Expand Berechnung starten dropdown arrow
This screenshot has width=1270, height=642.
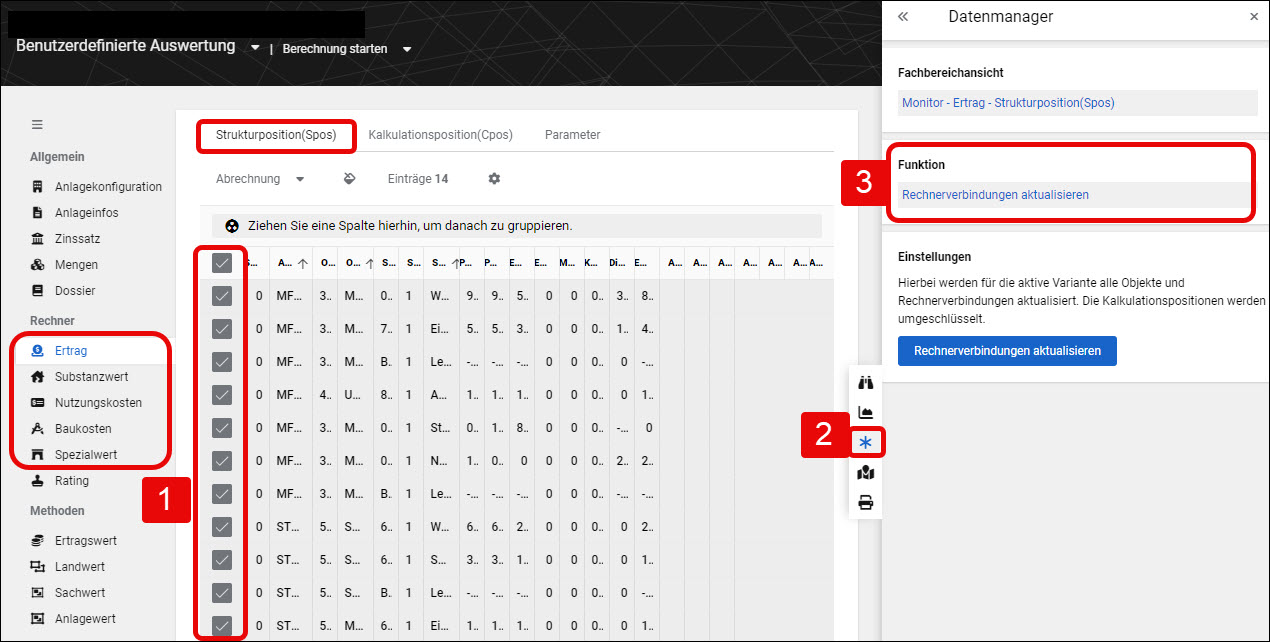[407, 49]
